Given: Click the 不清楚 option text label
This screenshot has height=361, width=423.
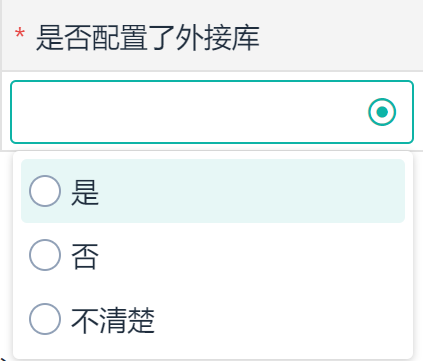Looking at the screenshot, I should tap(113, 320).
